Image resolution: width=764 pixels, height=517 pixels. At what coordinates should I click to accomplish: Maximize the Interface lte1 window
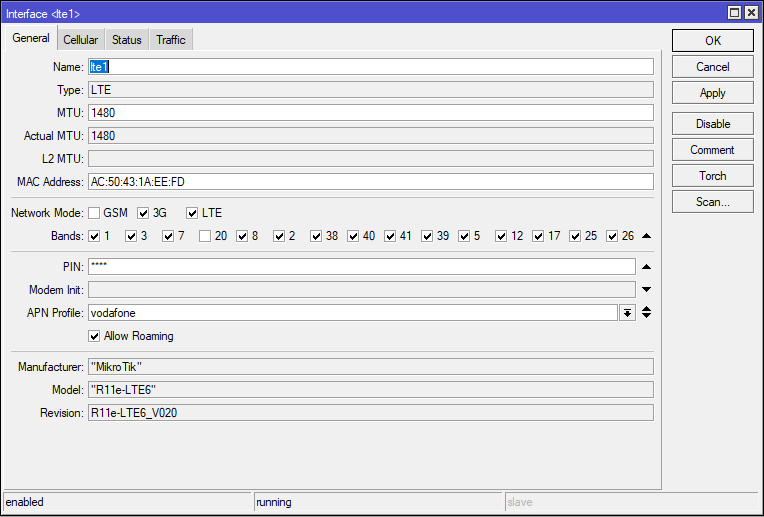735,13
